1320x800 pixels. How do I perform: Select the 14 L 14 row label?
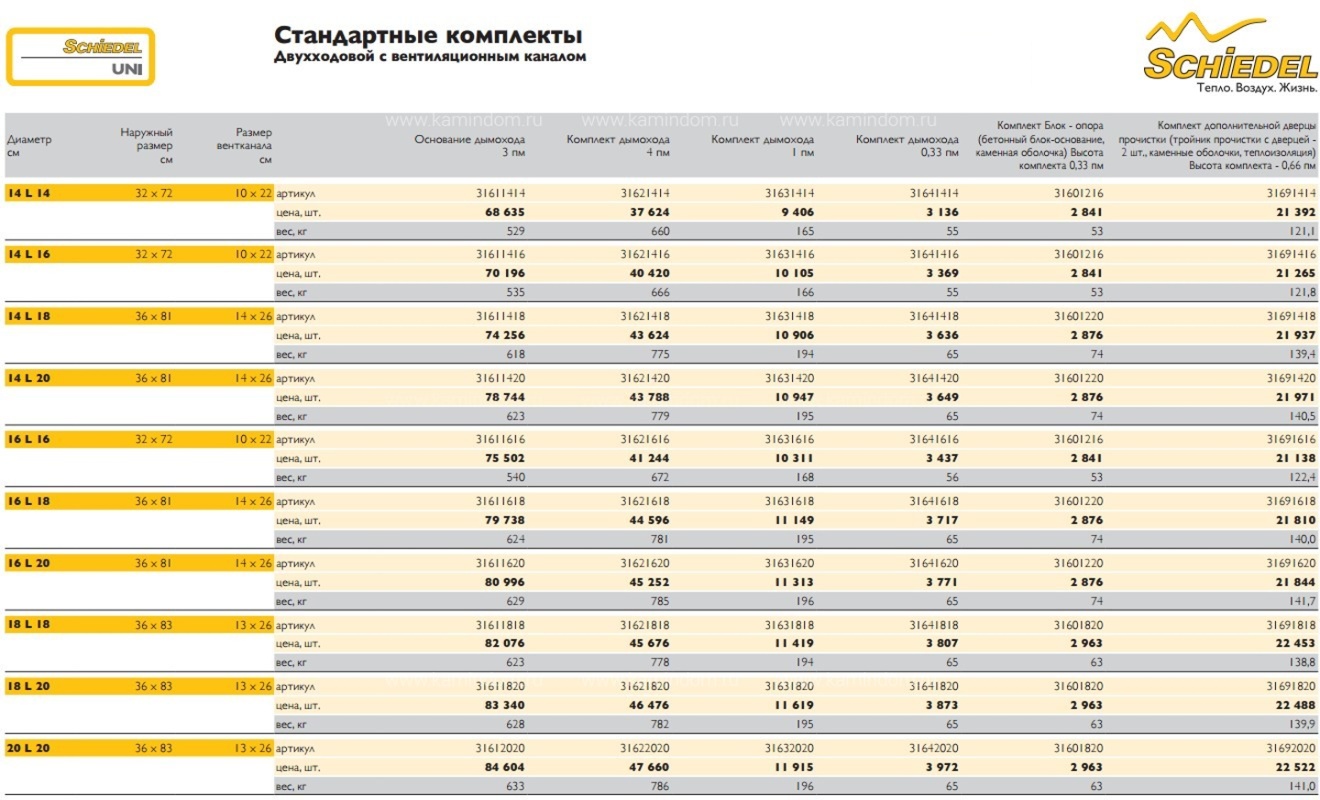(x=29, y=193)
